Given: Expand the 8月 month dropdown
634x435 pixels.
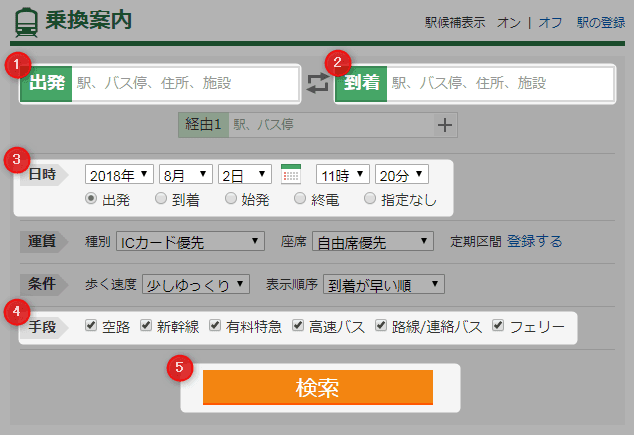Looking at the screenshot, I should pos(186,174).
